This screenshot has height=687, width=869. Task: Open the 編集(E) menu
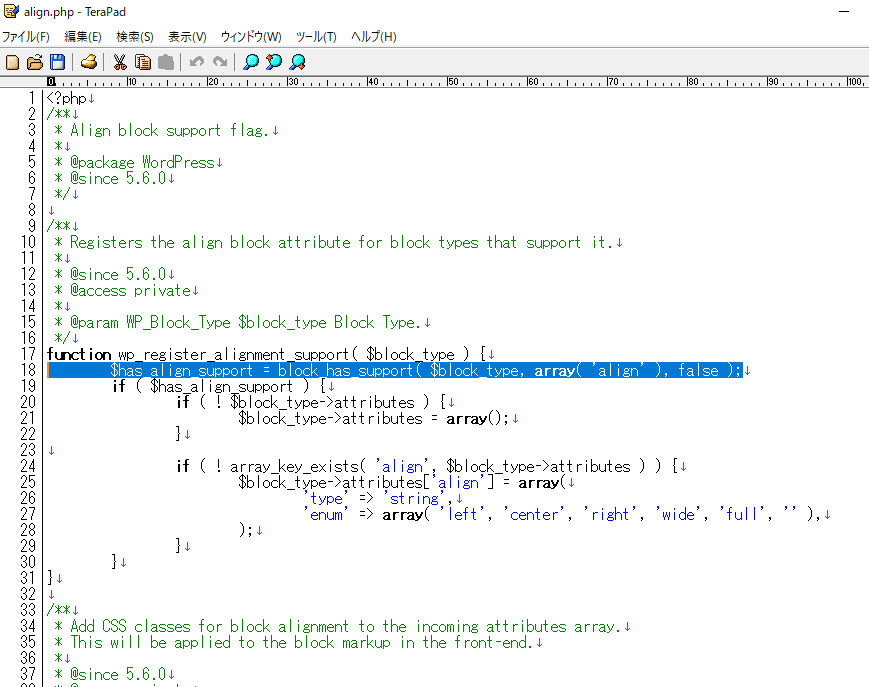pyautogui.click(x=83, y=37)
